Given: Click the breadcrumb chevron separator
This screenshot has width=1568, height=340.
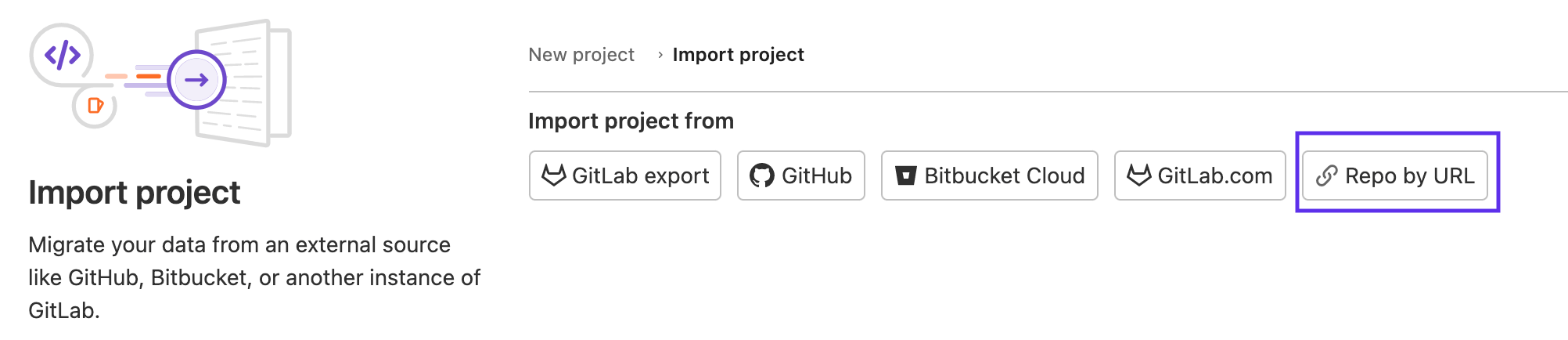Looking at the screenshot, I should click(x=660, y=55).
